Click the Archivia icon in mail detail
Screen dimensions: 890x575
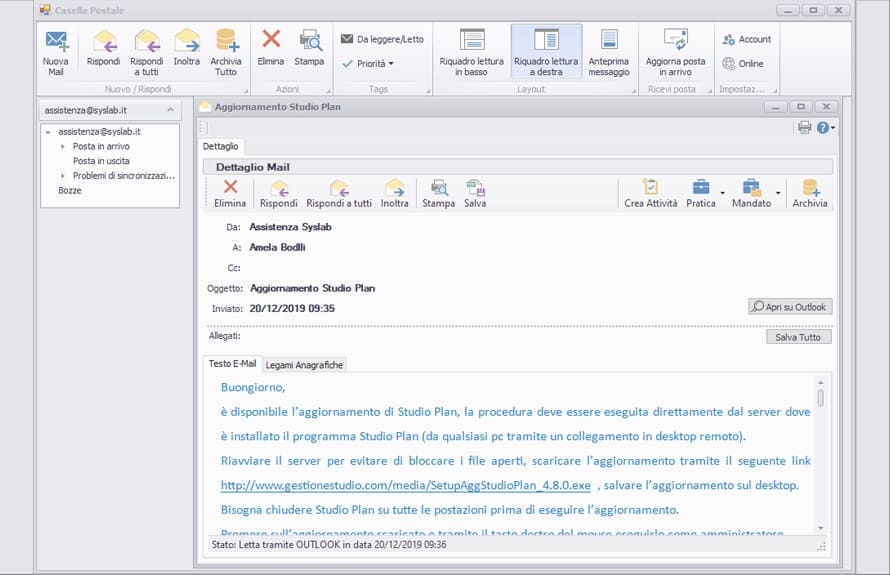click(810, 188)
